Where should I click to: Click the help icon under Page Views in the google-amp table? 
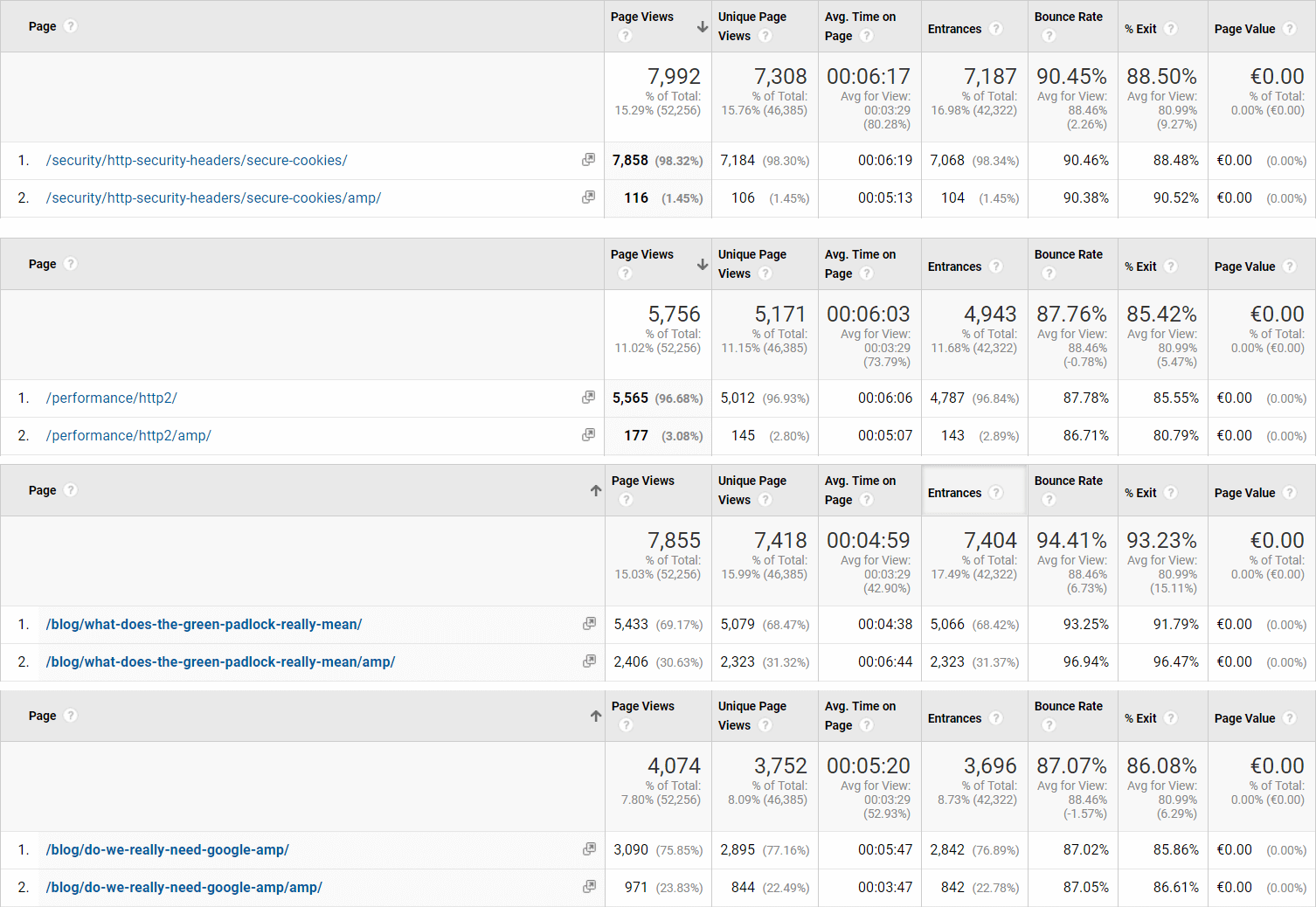pyautogui.click(x=626, y=725)
